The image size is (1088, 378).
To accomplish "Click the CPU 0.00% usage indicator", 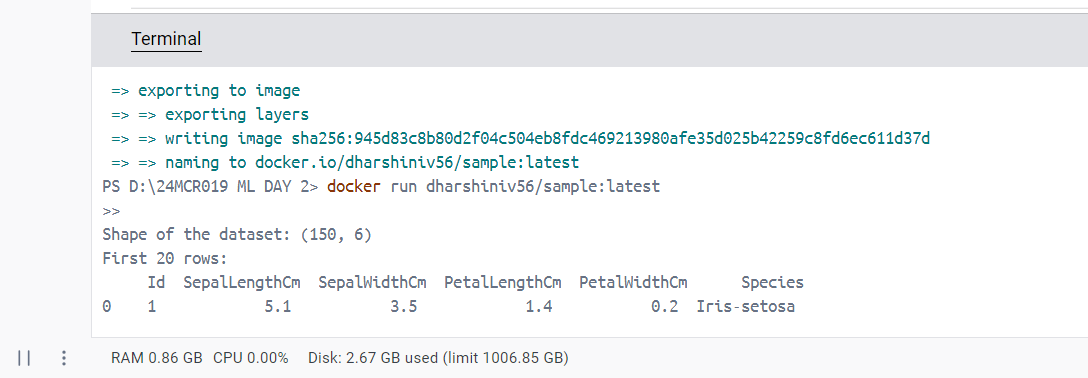I will click(x=250, y=359).
